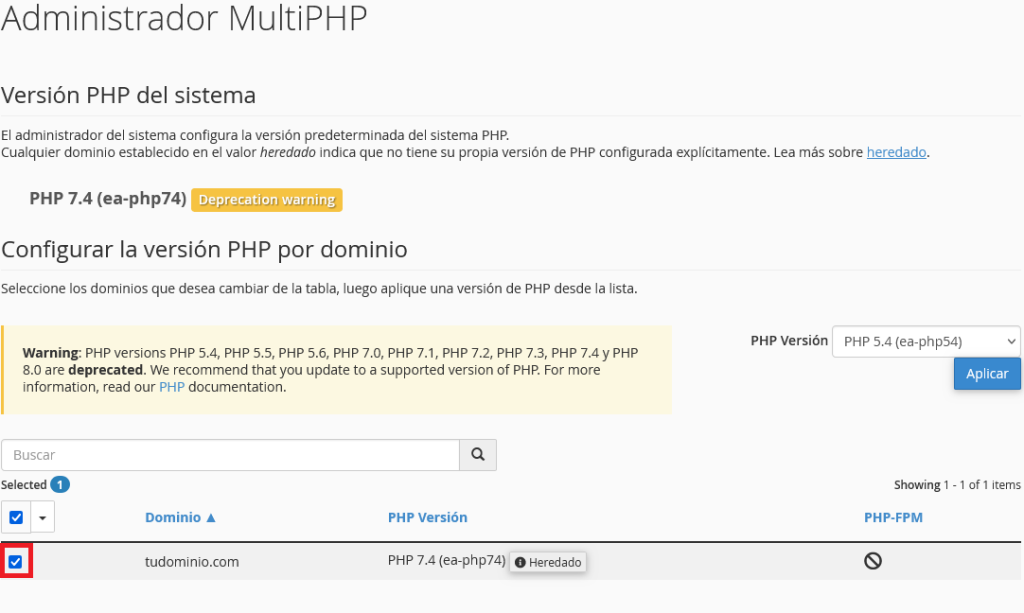Uncheck the tudominio.com row checkbox
1024x613 pixels.
tap(15, 561)
